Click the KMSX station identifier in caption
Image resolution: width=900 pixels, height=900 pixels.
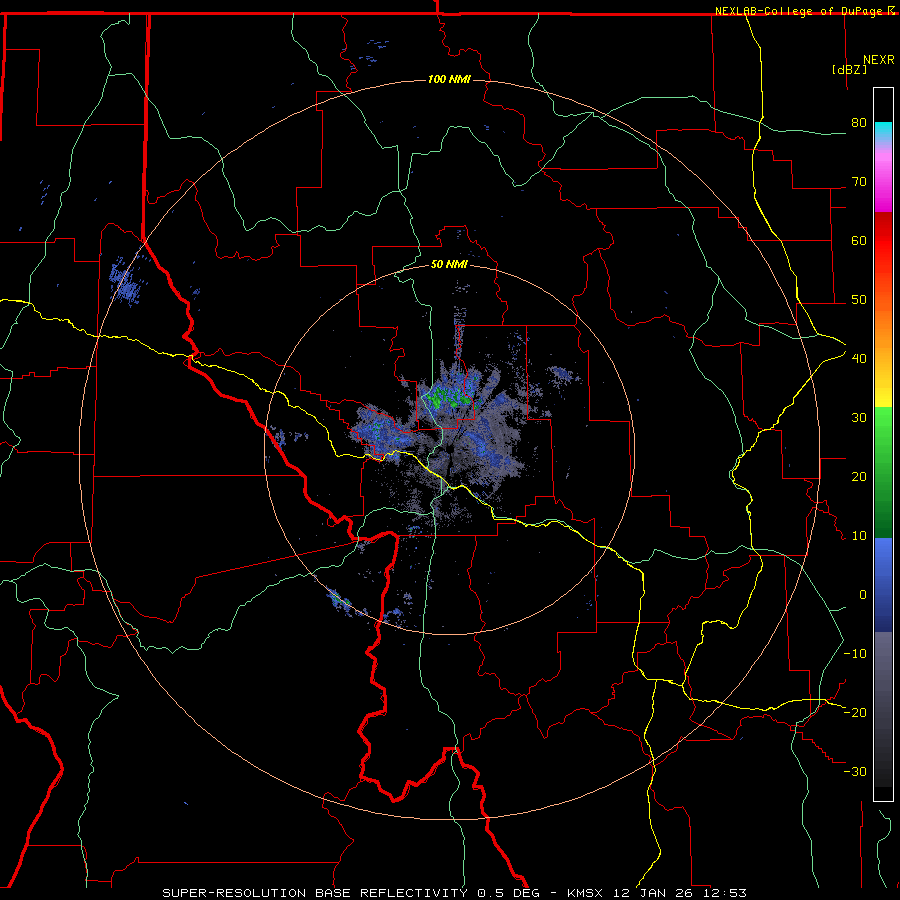pos(587,893)
